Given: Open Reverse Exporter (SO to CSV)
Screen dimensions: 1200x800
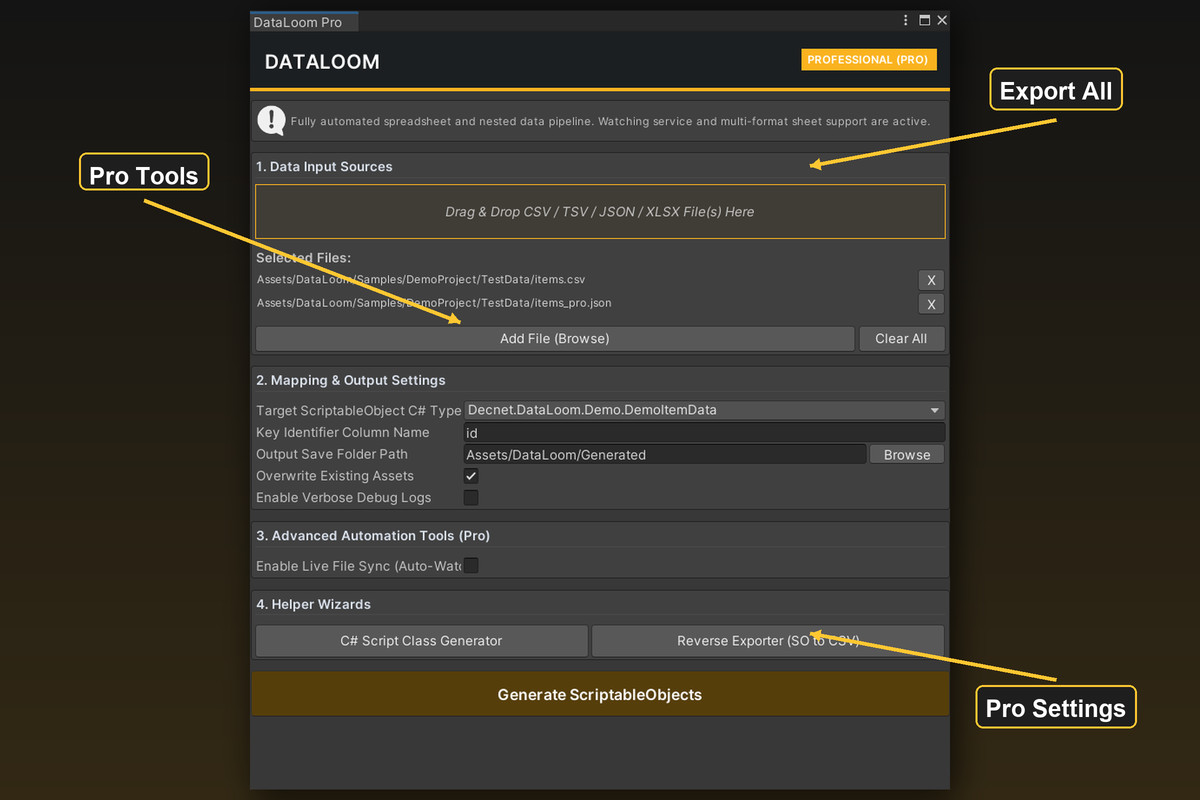Looking at the screenshot, I should point(768,641).
